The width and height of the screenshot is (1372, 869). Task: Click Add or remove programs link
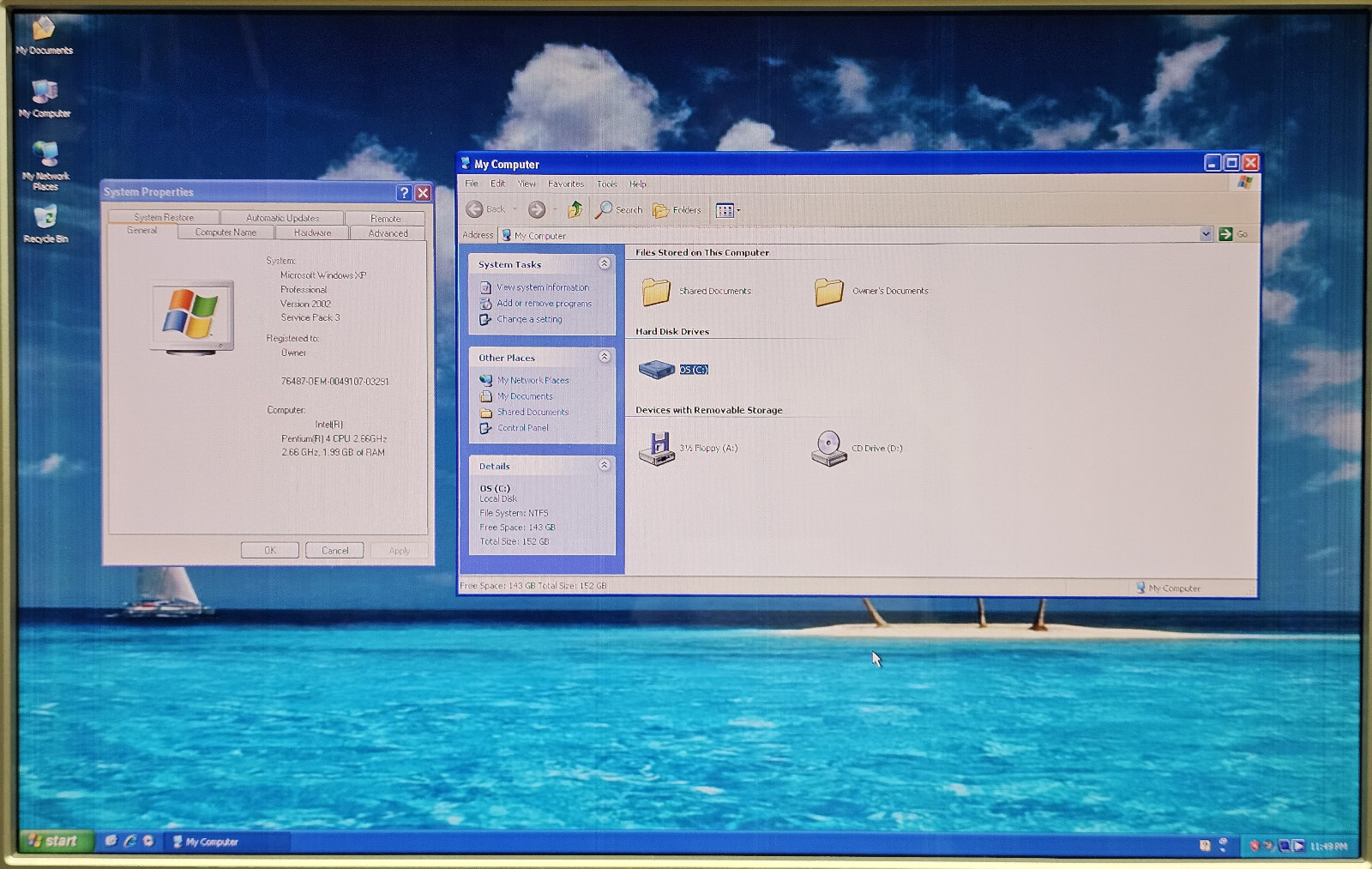(x=544, y=303)
